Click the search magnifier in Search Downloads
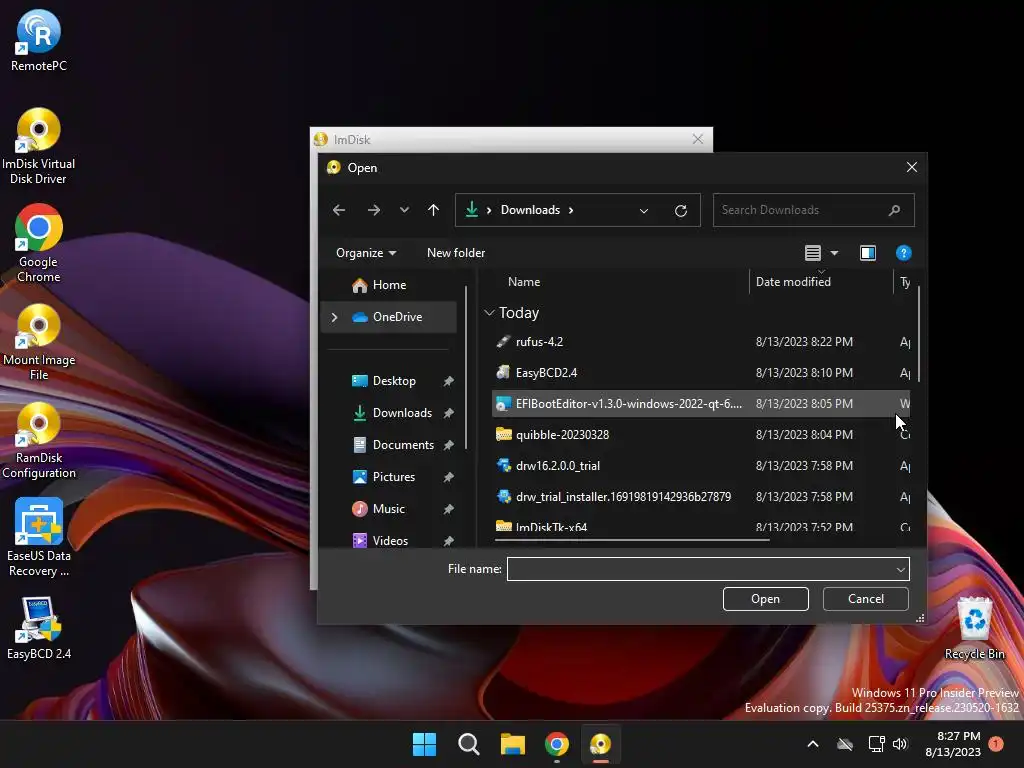 pyautogui.click(x=894, y=210)
